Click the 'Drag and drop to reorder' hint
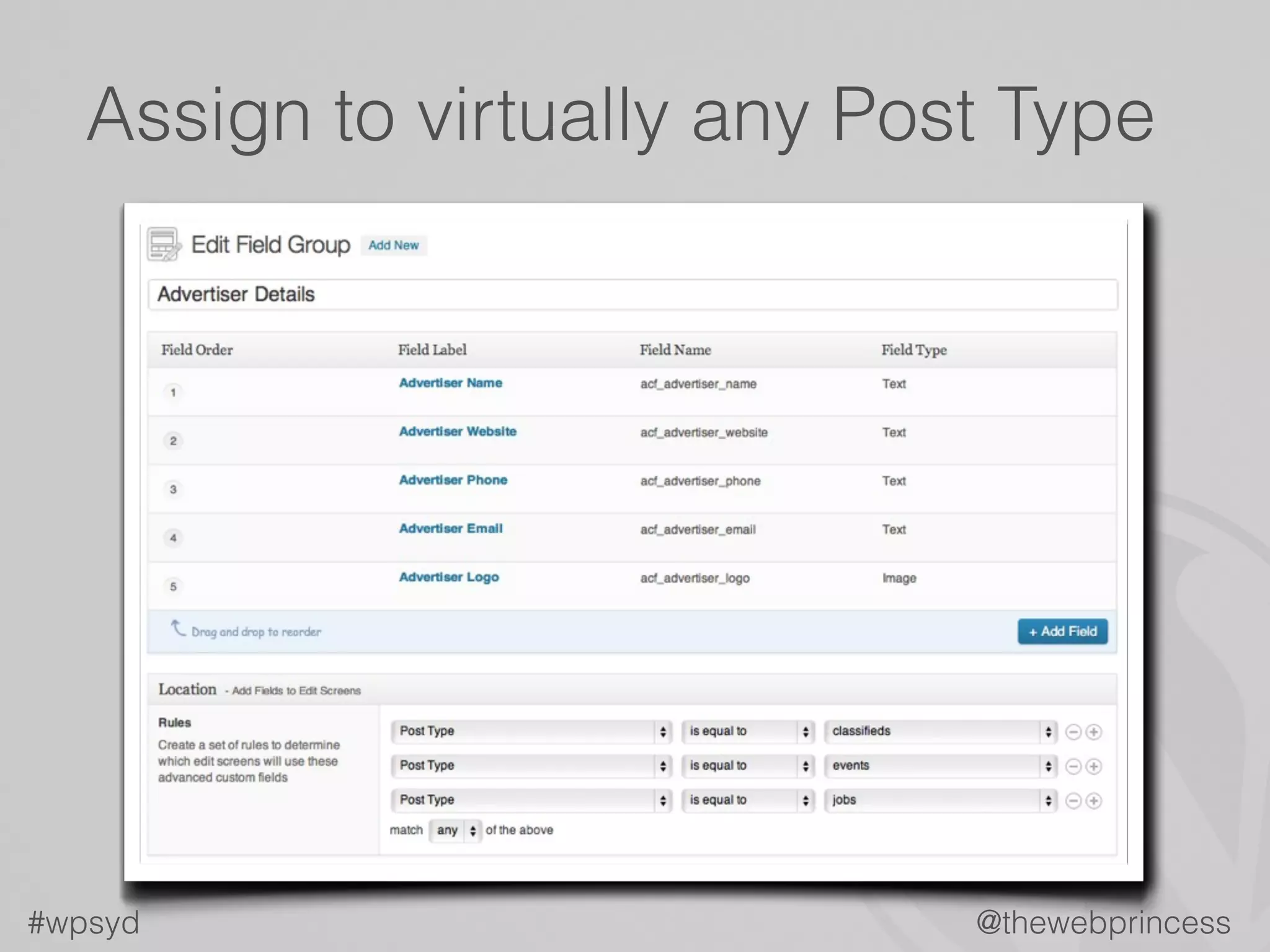The width and height of the screenshot is (1270, 952). coord(256,632)
